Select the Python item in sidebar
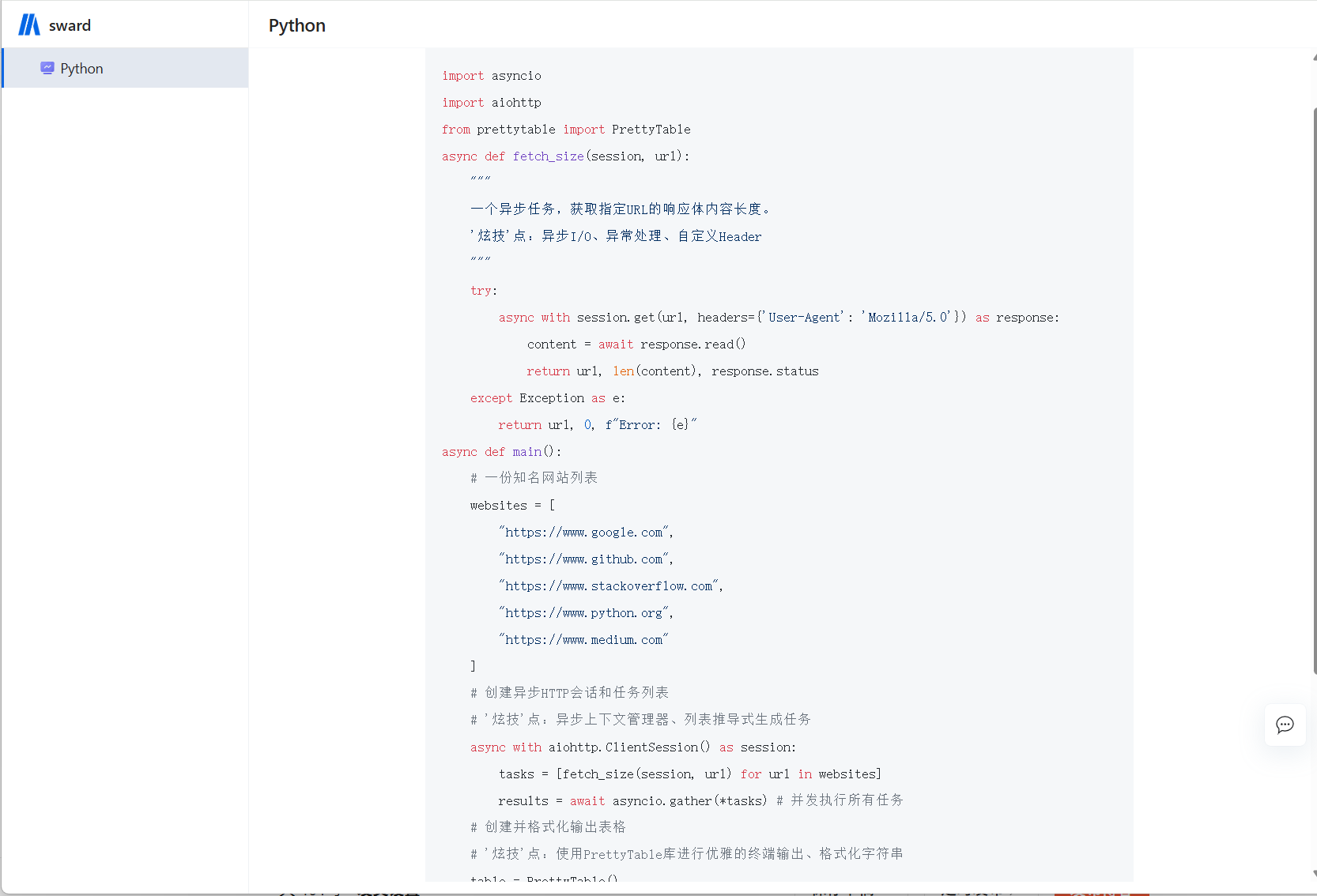The height and width of the screenshot is (896, 1317). point(125,68)
